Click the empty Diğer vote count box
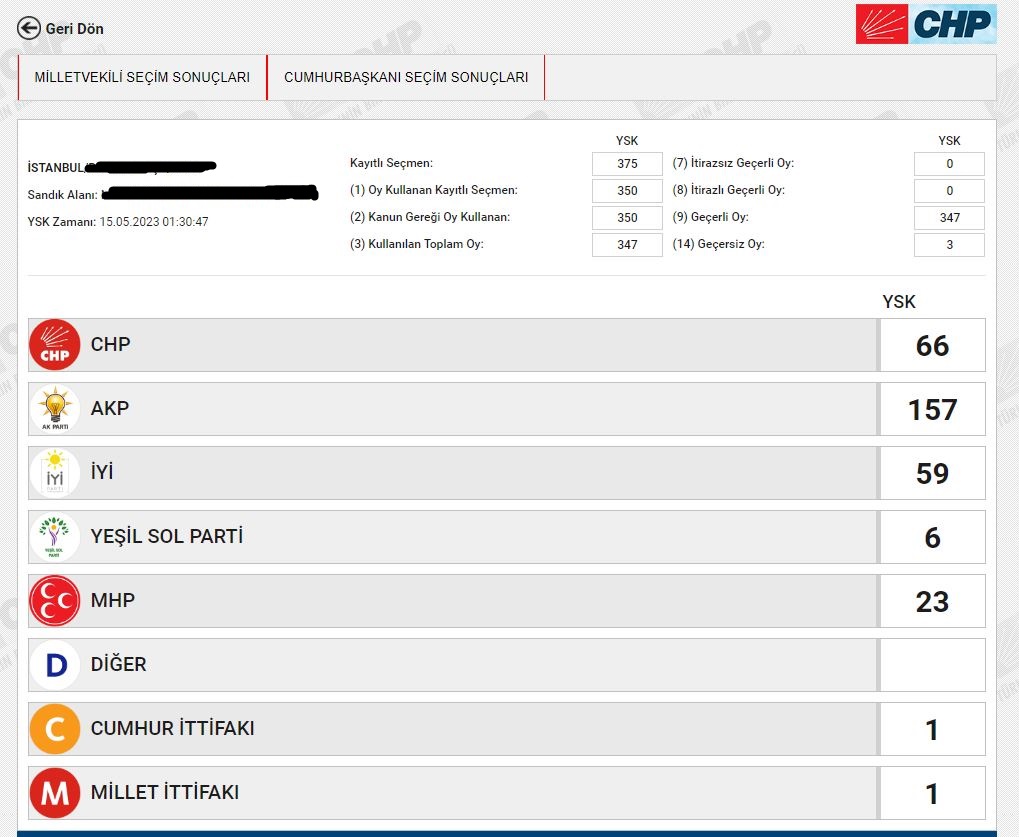The image size is (1019, 837). point(933,665)
